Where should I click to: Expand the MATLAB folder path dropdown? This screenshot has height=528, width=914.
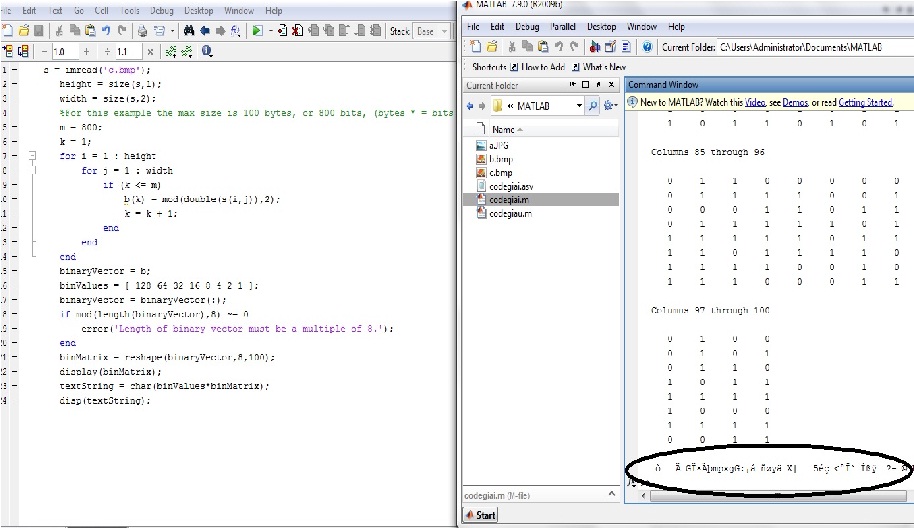[x=578, y=105]
